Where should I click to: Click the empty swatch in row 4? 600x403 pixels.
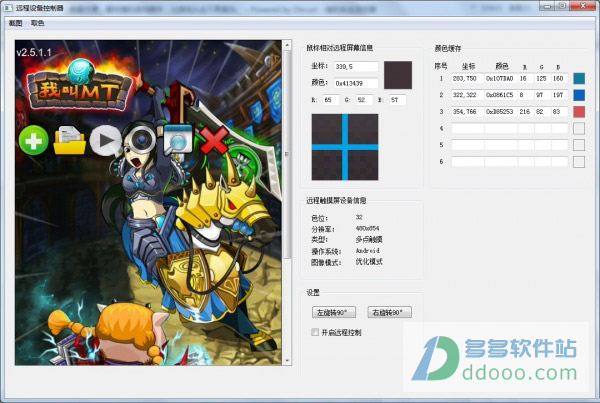(579, 128)
